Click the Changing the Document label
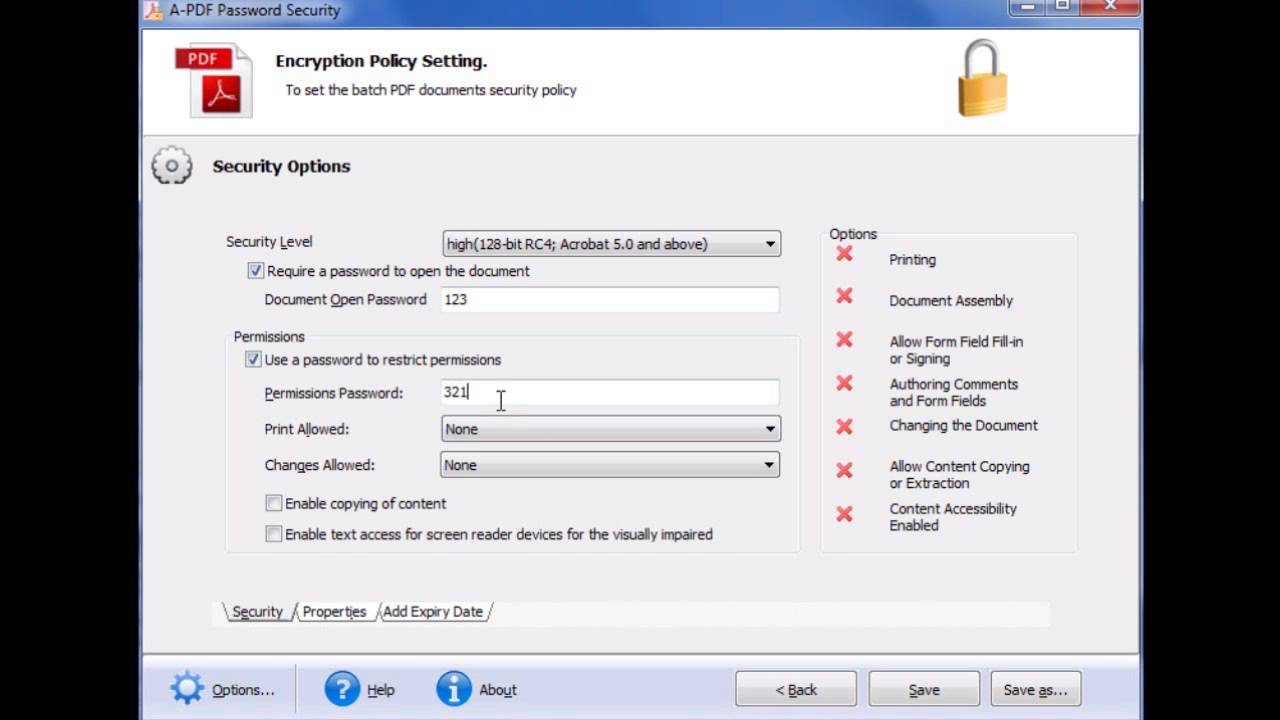This screenshot has height=720, width=1280. (x=964, y=425)
